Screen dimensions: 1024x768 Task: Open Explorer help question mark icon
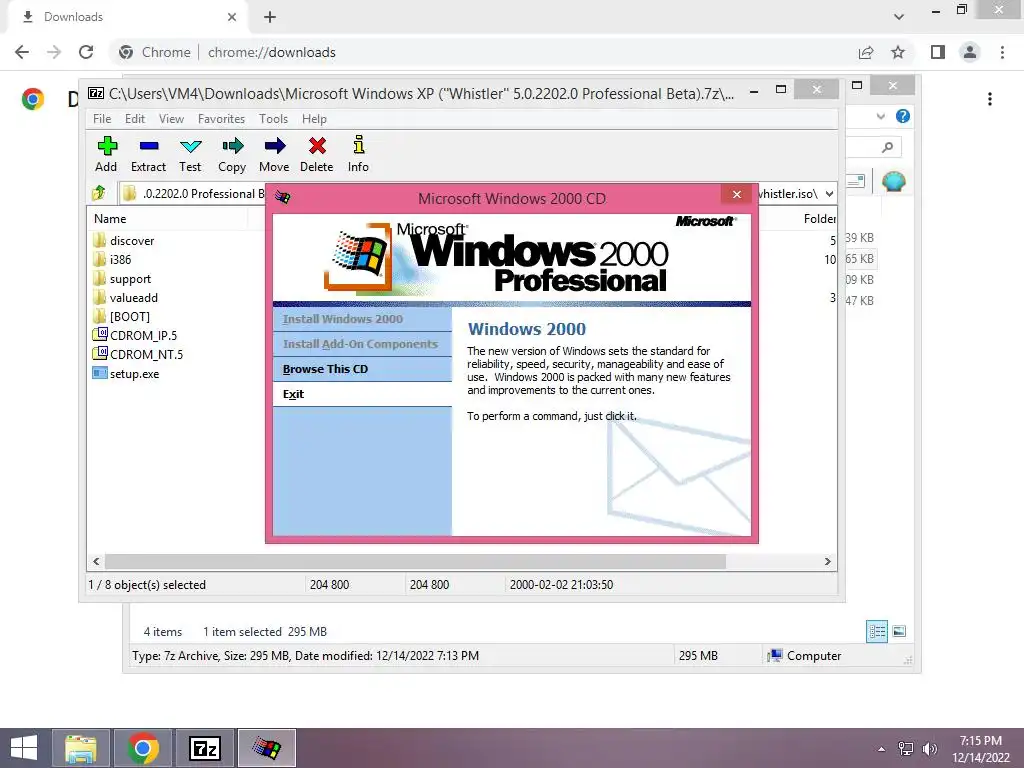pyautogui.click(x=903, y=116)
